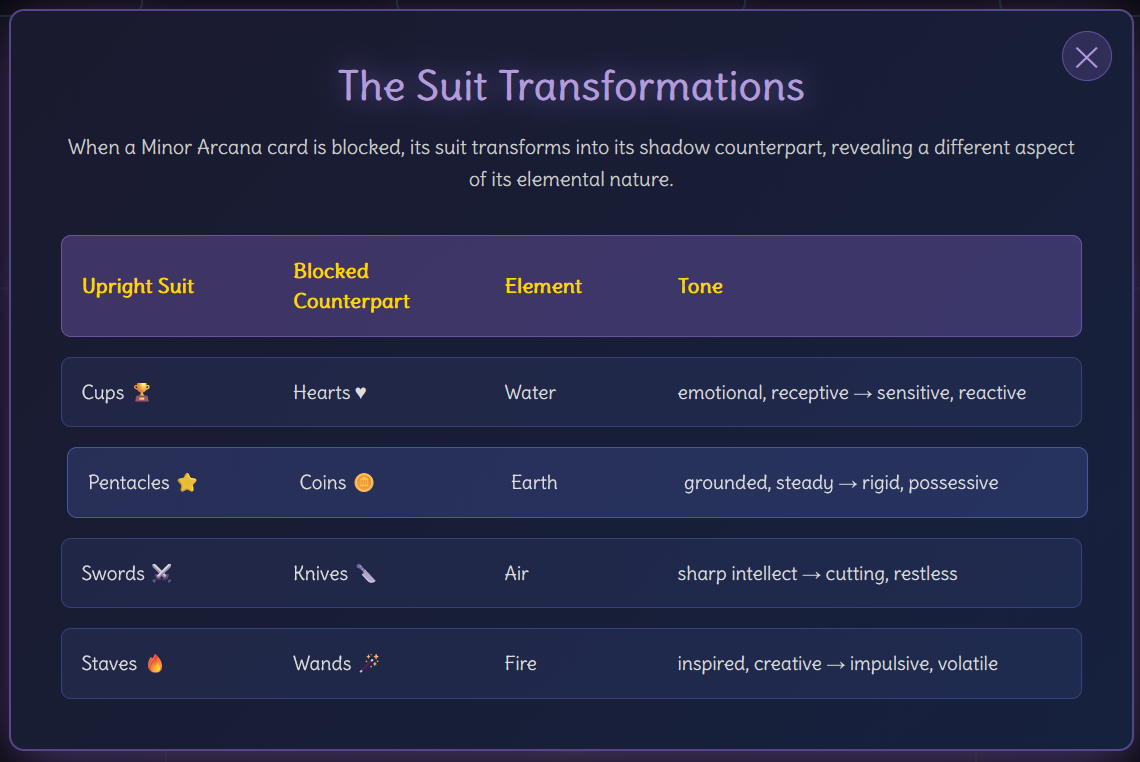Screen dimensions: 1140x762
Task: Click the Tone column header
Action: point(700,286)
